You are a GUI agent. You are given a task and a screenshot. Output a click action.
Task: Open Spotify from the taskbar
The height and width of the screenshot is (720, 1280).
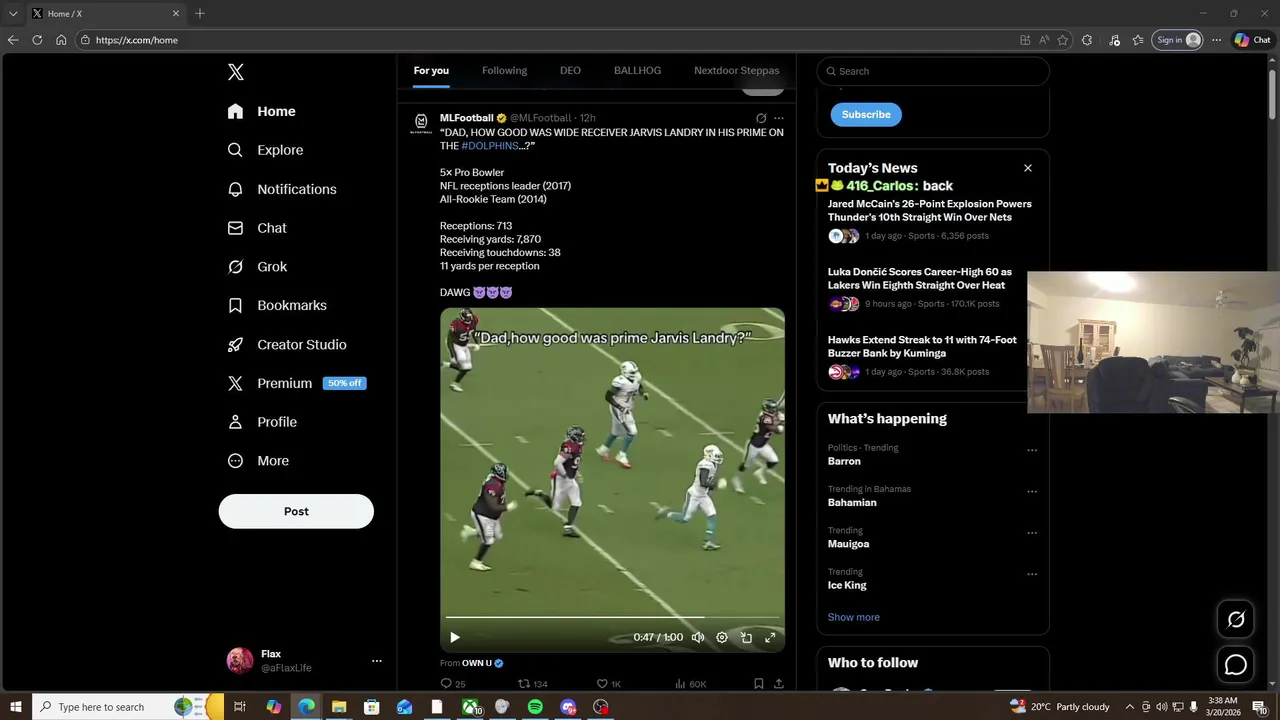click(535, 707)
